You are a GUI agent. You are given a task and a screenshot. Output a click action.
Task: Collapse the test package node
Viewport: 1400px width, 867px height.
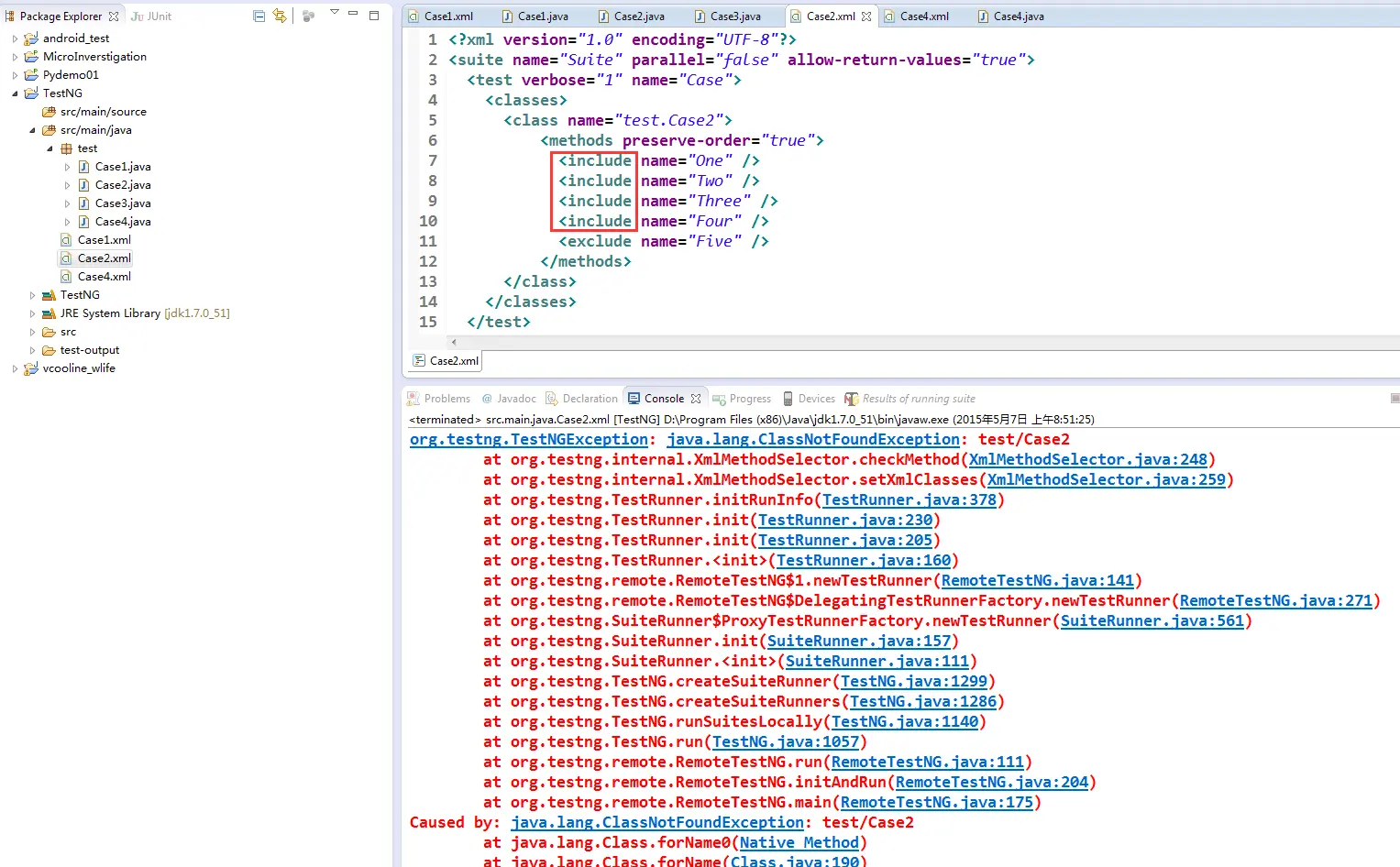tap(50, 148)
